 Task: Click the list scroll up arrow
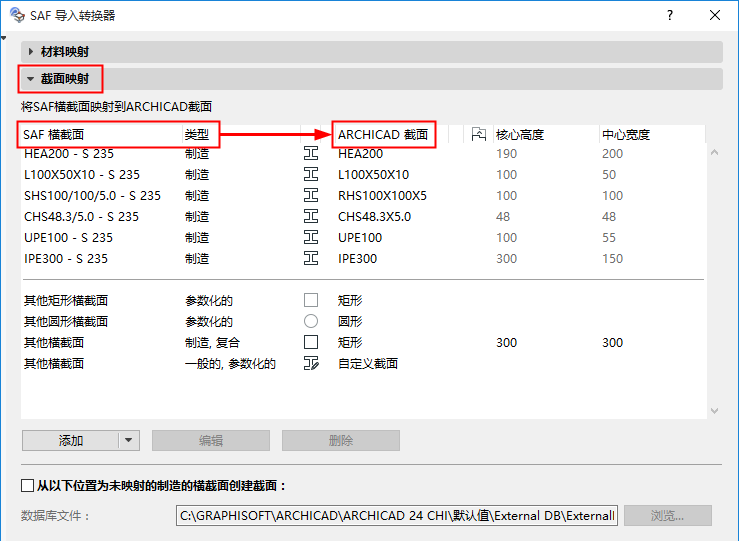[x=714, y=153]
